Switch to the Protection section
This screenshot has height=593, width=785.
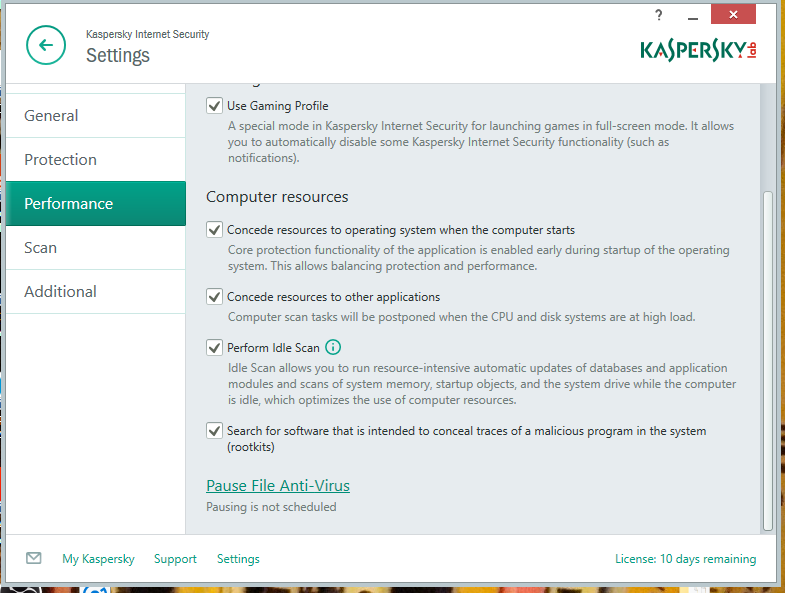coord(96,160)
